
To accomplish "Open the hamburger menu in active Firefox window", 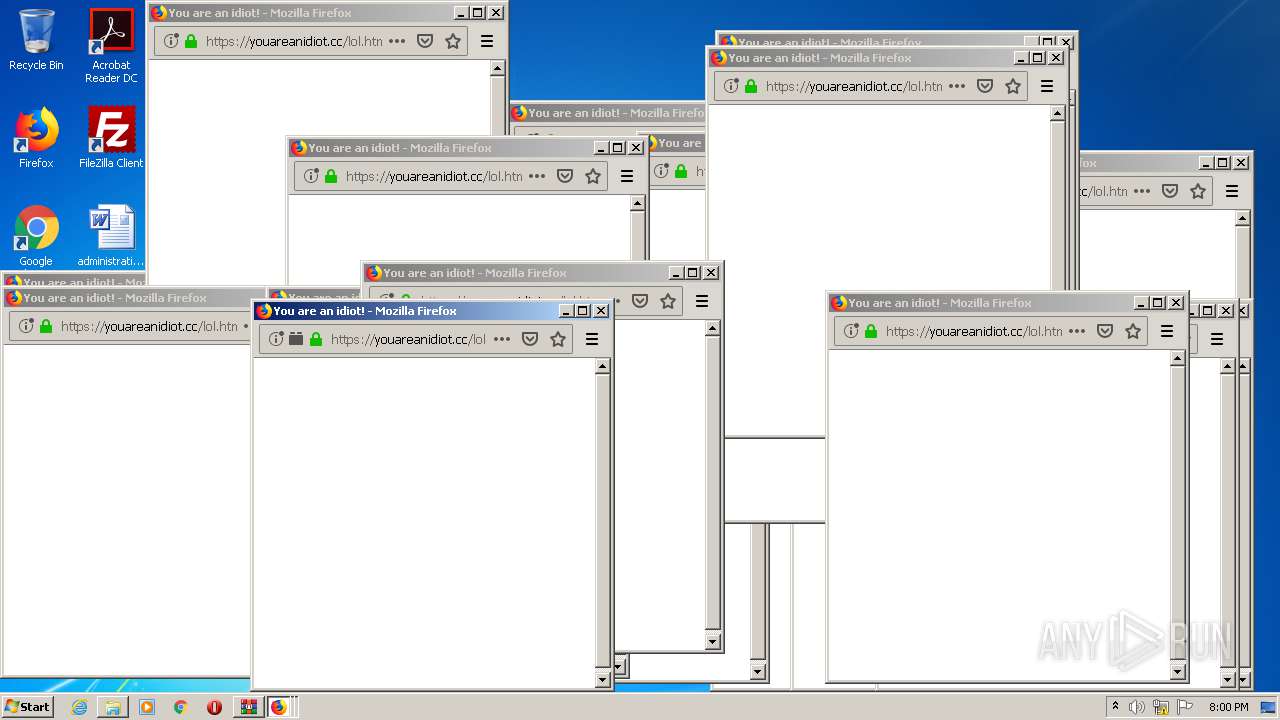I will tap(592, 339).
